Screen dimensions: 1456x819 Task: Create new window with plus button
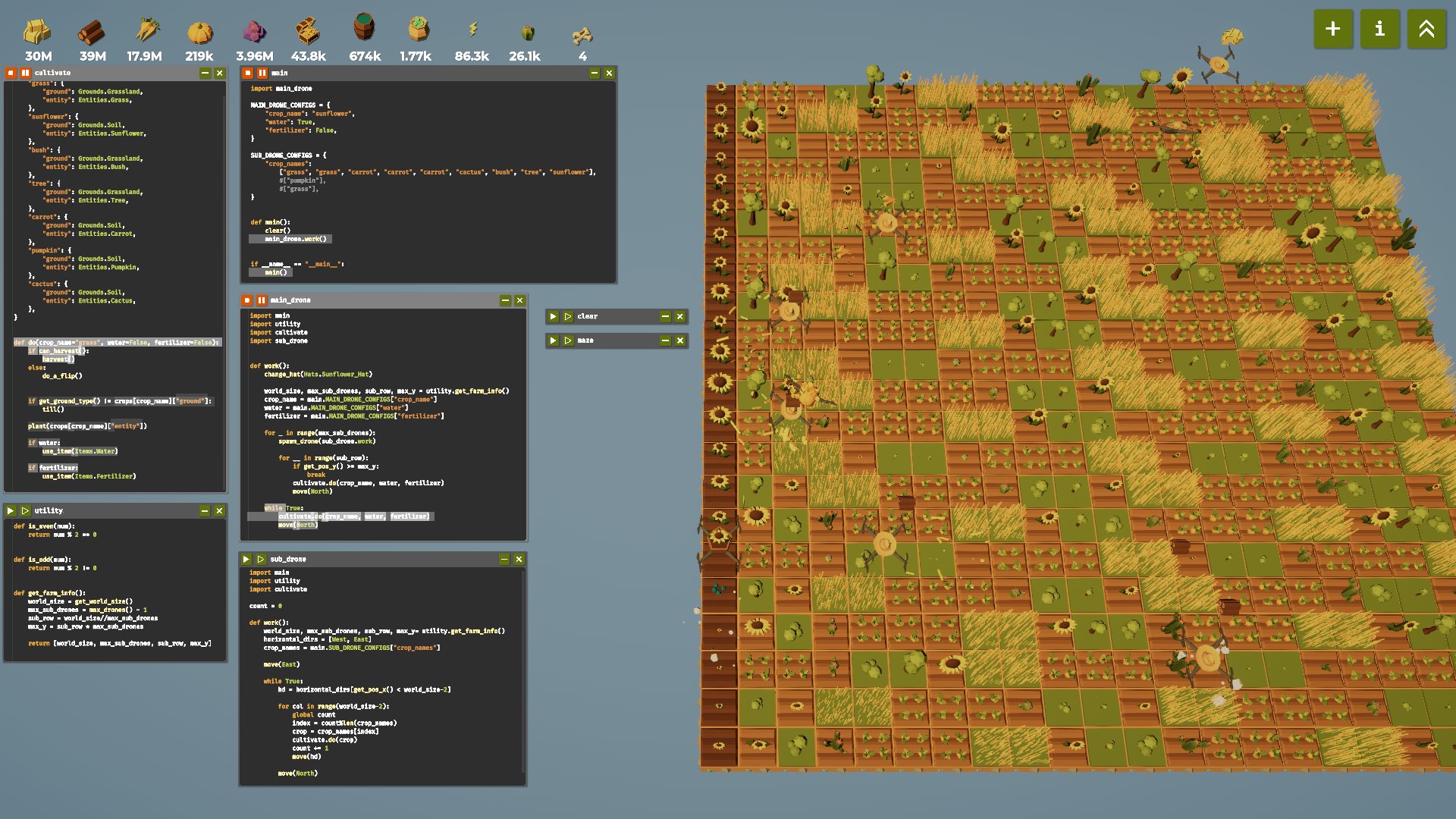1332,29
